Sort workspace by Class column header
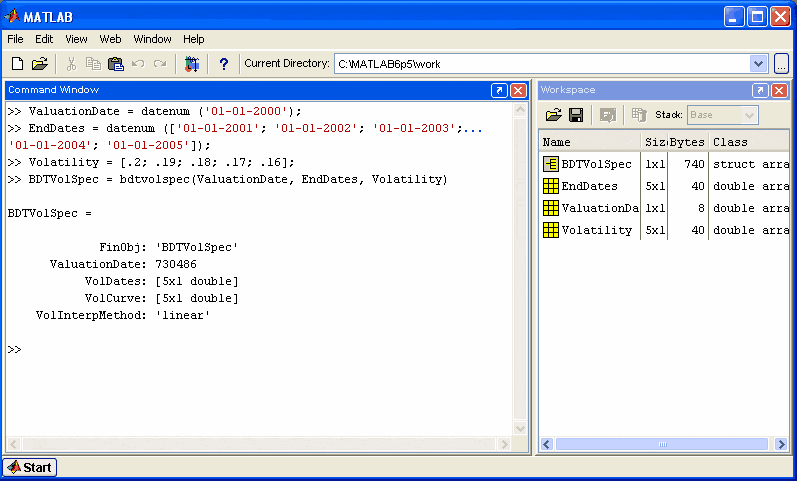Screen dimensions: 797x482 coord(749,142)
